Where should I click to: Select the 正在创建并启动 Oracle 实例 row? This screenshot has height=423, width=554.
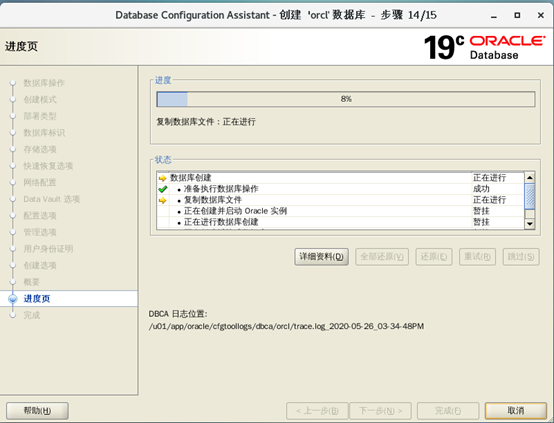coord(341,211)
